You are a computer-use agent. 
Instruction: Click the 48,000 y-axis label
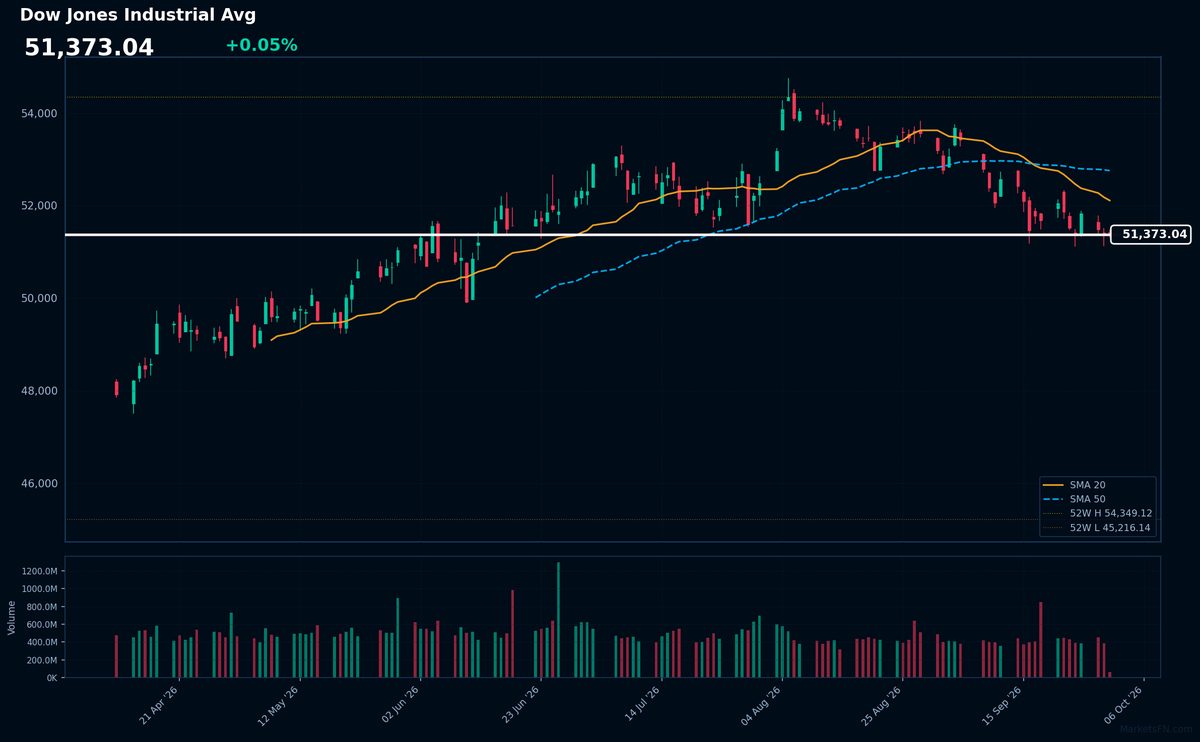pos(40,391)
